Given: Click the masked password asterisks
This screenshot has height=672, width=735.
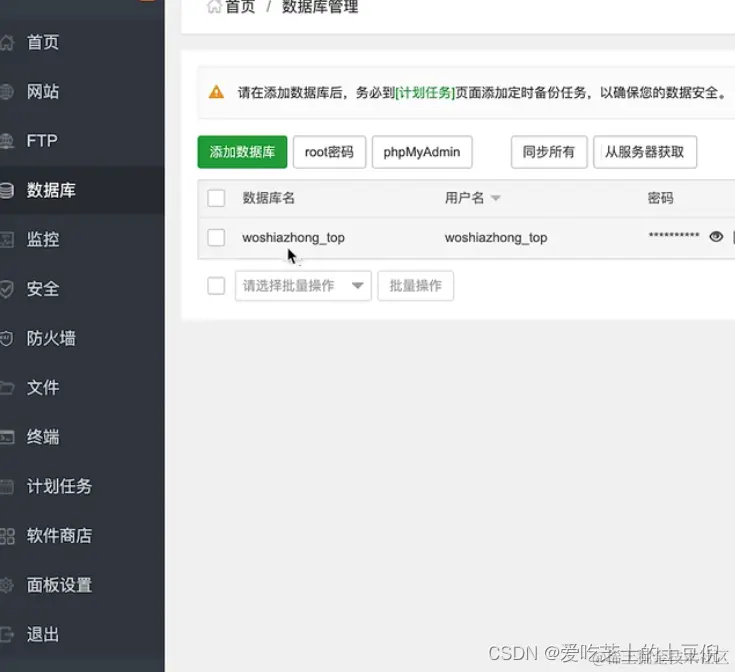Looking at the screenshot, I should coord(674,235).
